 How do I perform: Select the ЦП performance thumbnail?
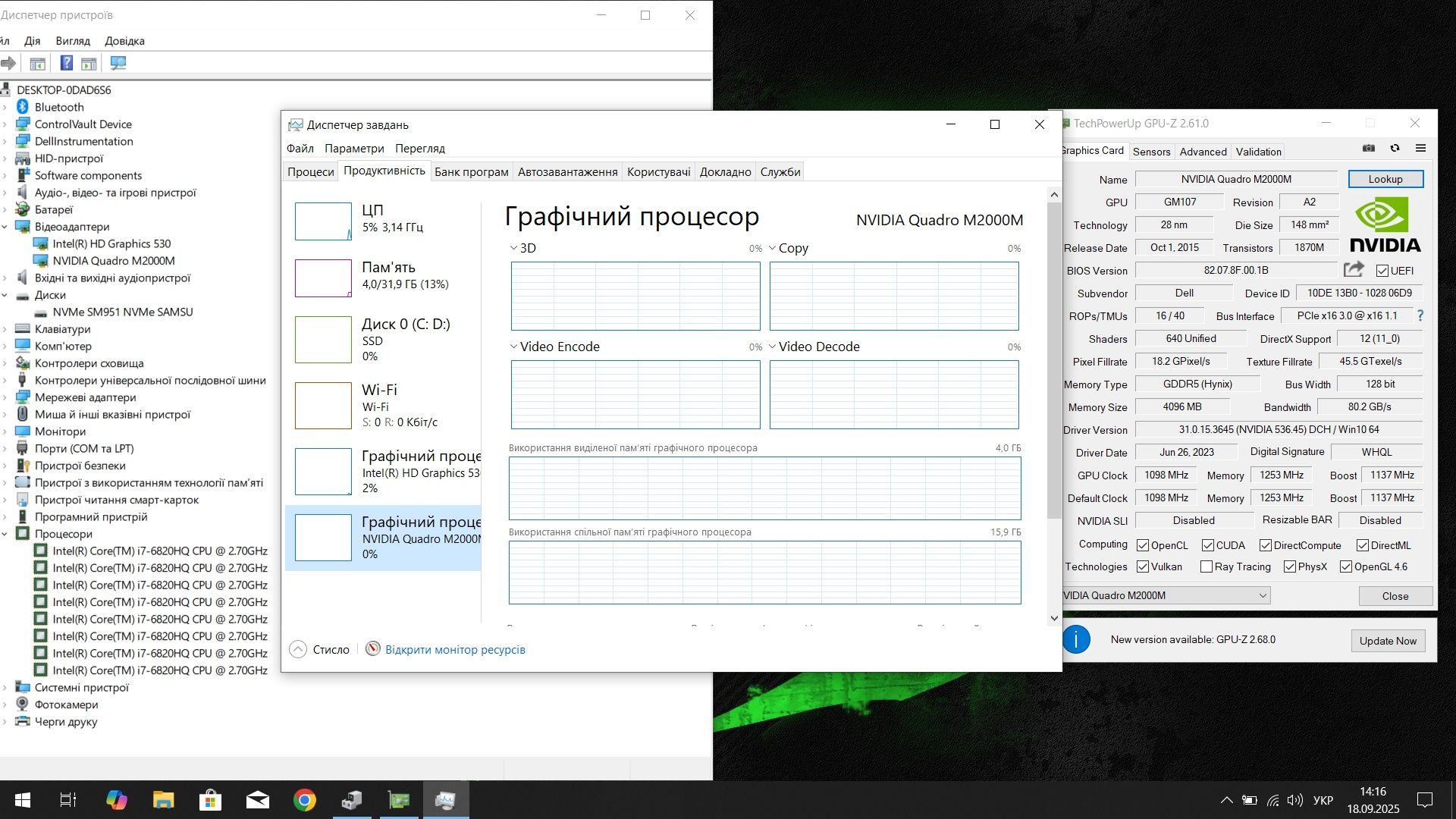click(323, 221)
